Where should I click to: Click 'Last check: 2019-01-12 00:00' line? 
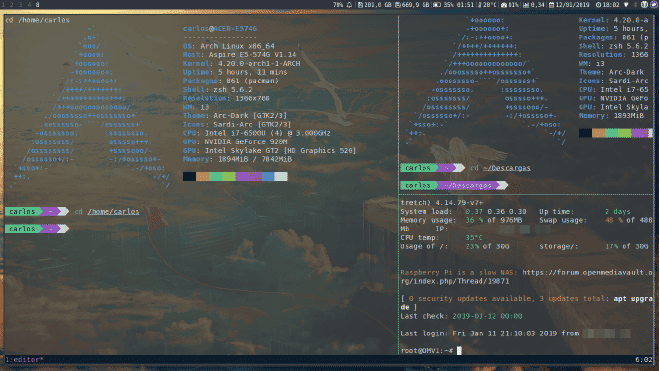click(461, 316)
